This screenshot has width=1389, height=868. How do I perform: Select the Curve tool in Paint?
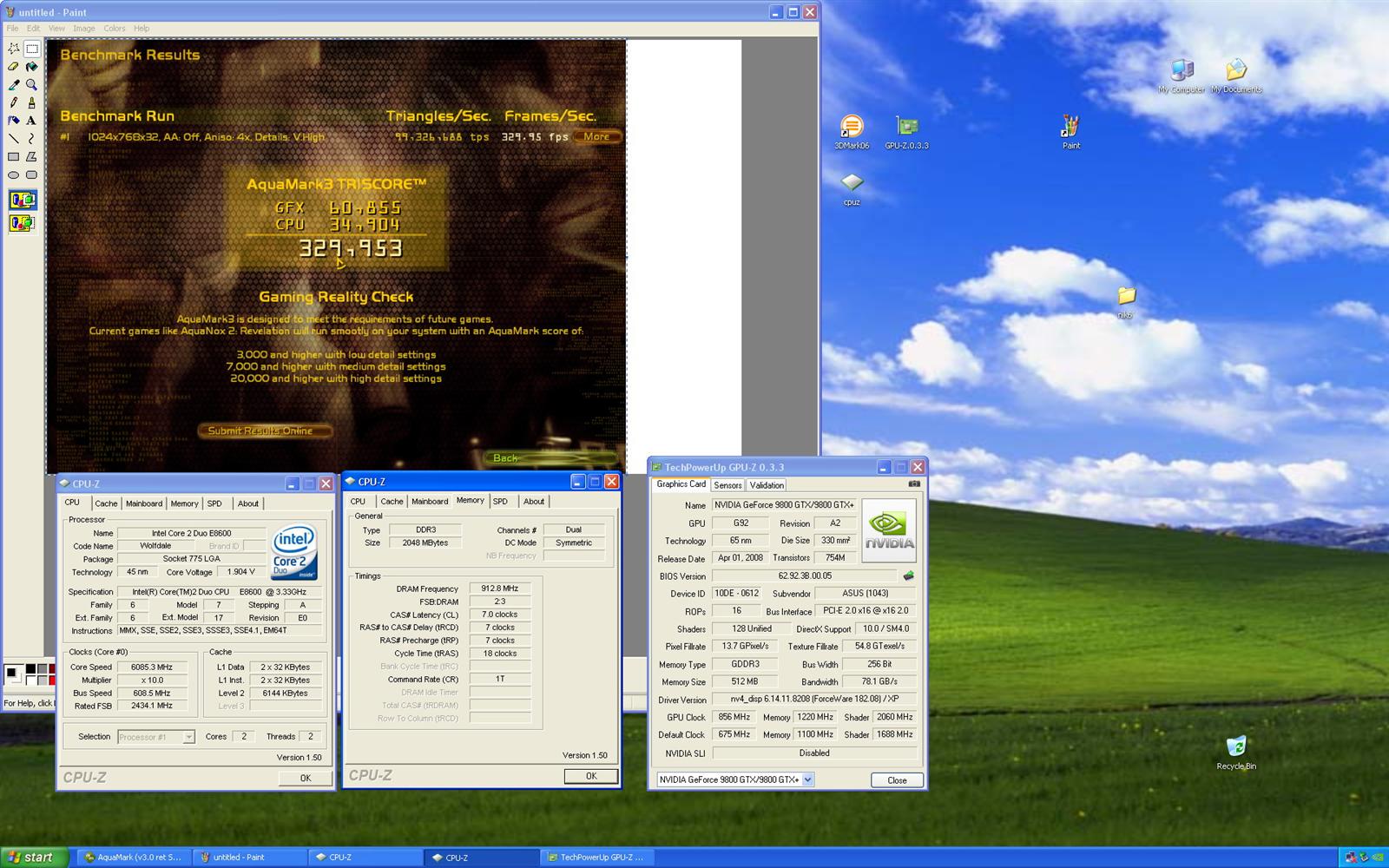coord(31,139)
